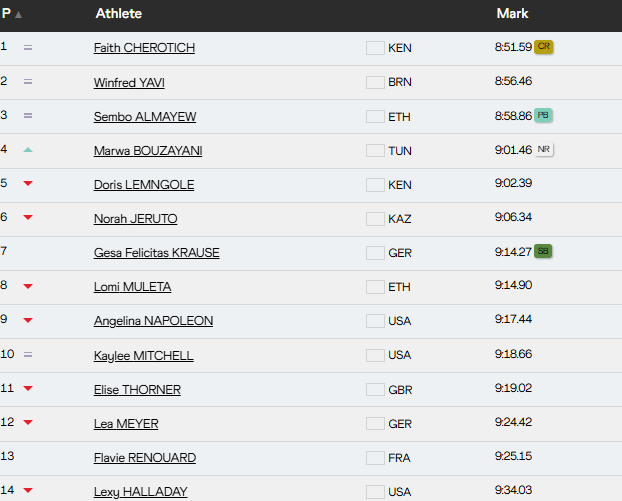Click the PB badge next to 8:58.86
622x501 pixels.
click(543, 115)
